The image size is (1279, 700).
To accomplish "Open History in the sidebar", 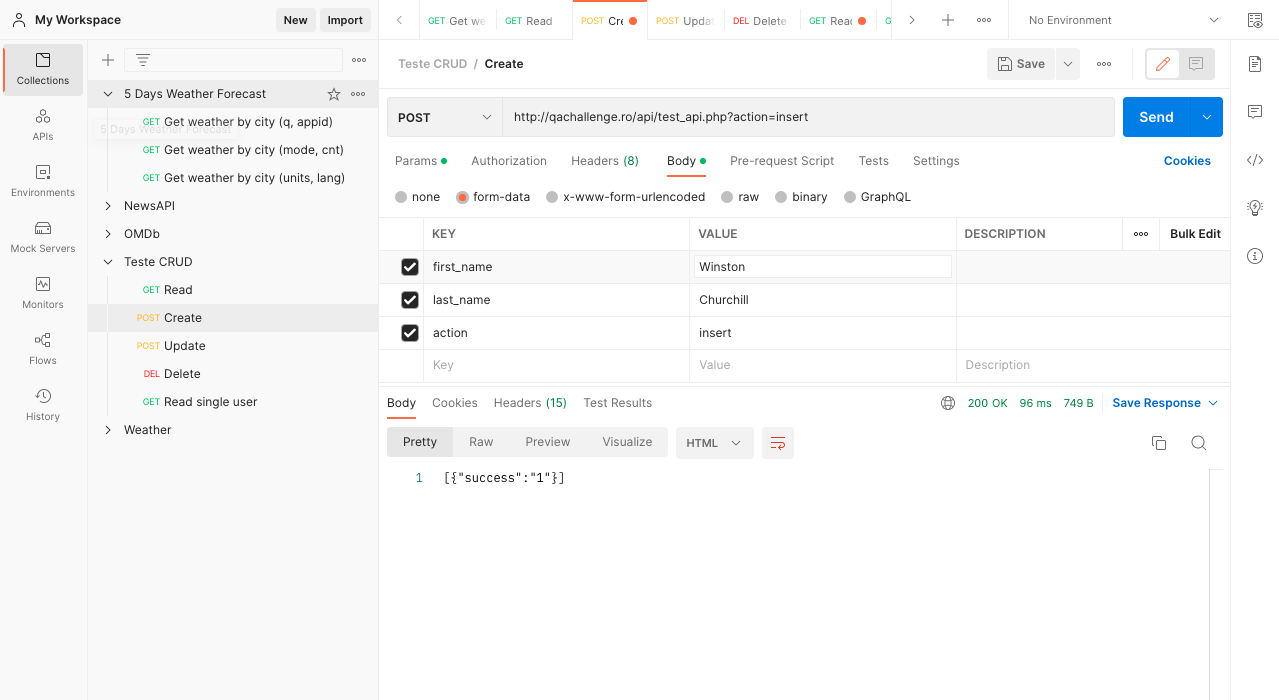I will [43, 405].
